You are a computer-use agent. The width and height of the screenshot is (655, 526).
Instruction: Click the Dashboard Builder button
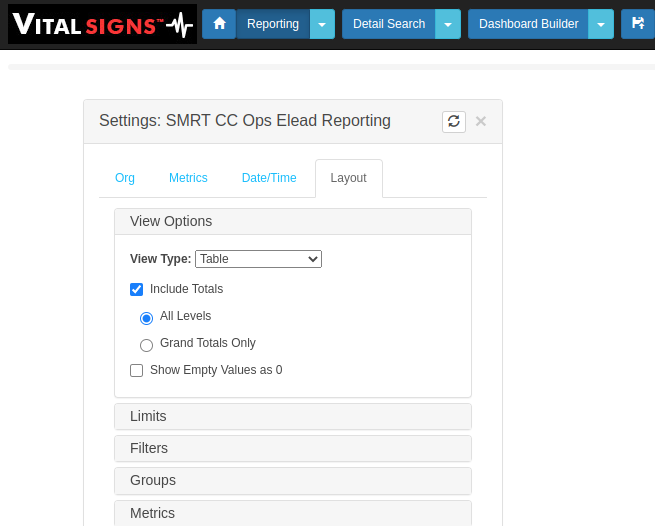pos(528,24)
